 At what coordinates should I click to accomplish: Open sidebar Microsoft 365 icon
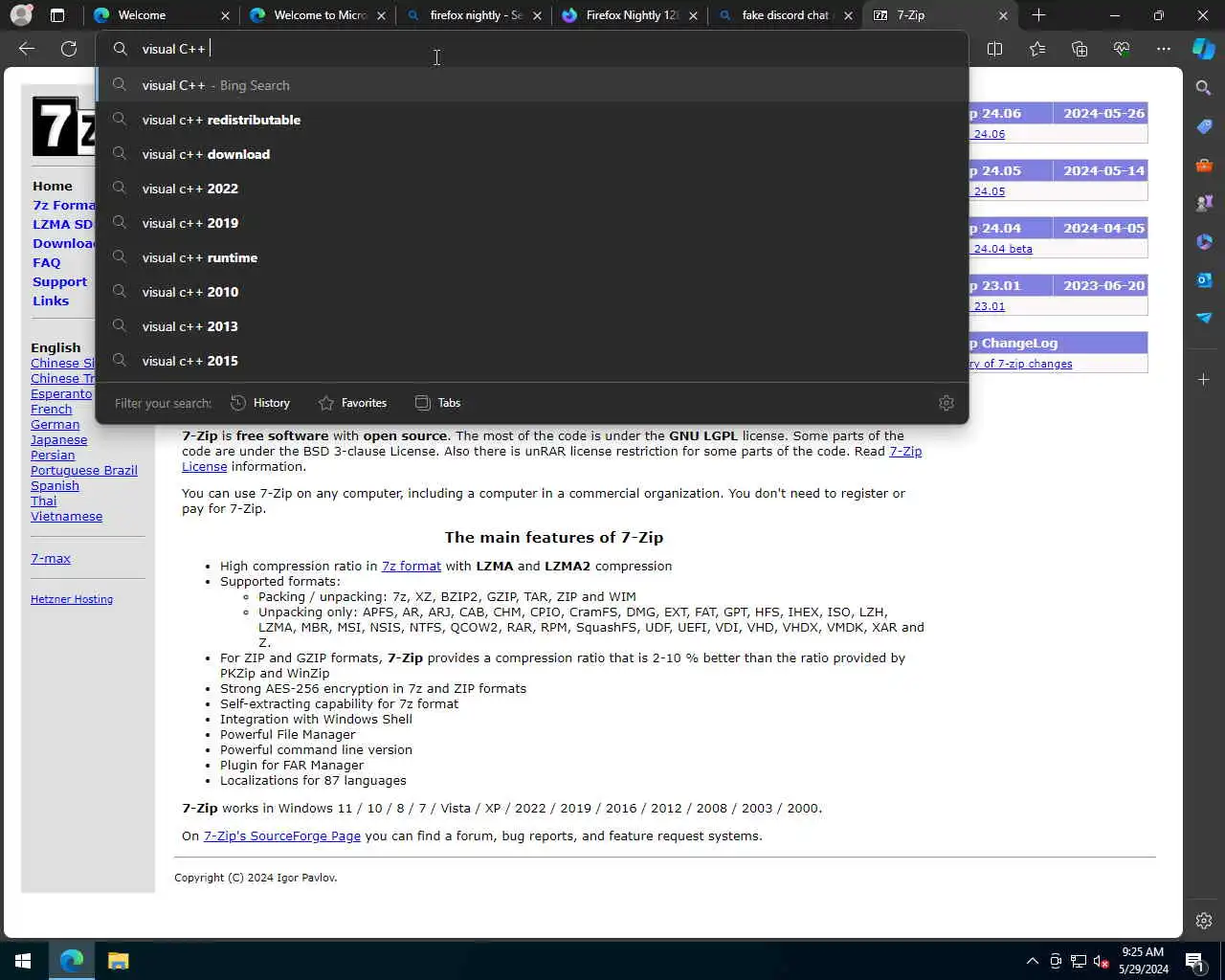click(x=1204, y=241)
